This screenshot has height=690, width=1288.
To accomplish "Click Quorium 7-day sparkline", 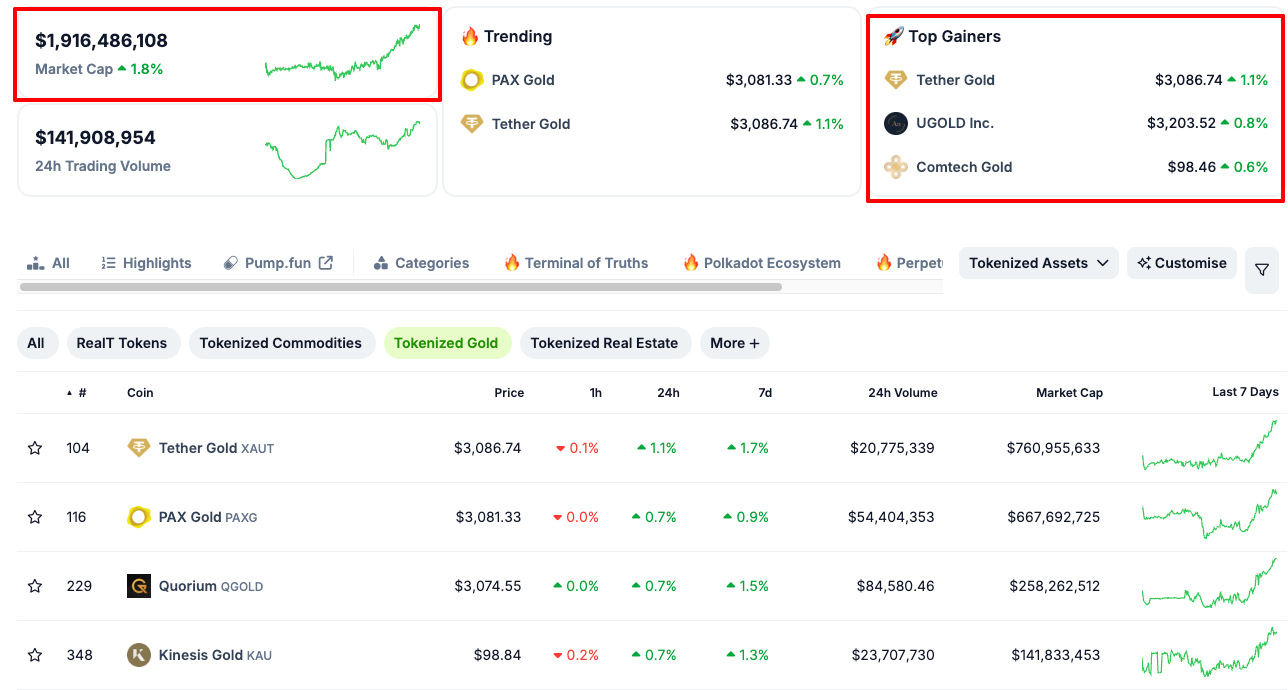I will coord(1209,584).
